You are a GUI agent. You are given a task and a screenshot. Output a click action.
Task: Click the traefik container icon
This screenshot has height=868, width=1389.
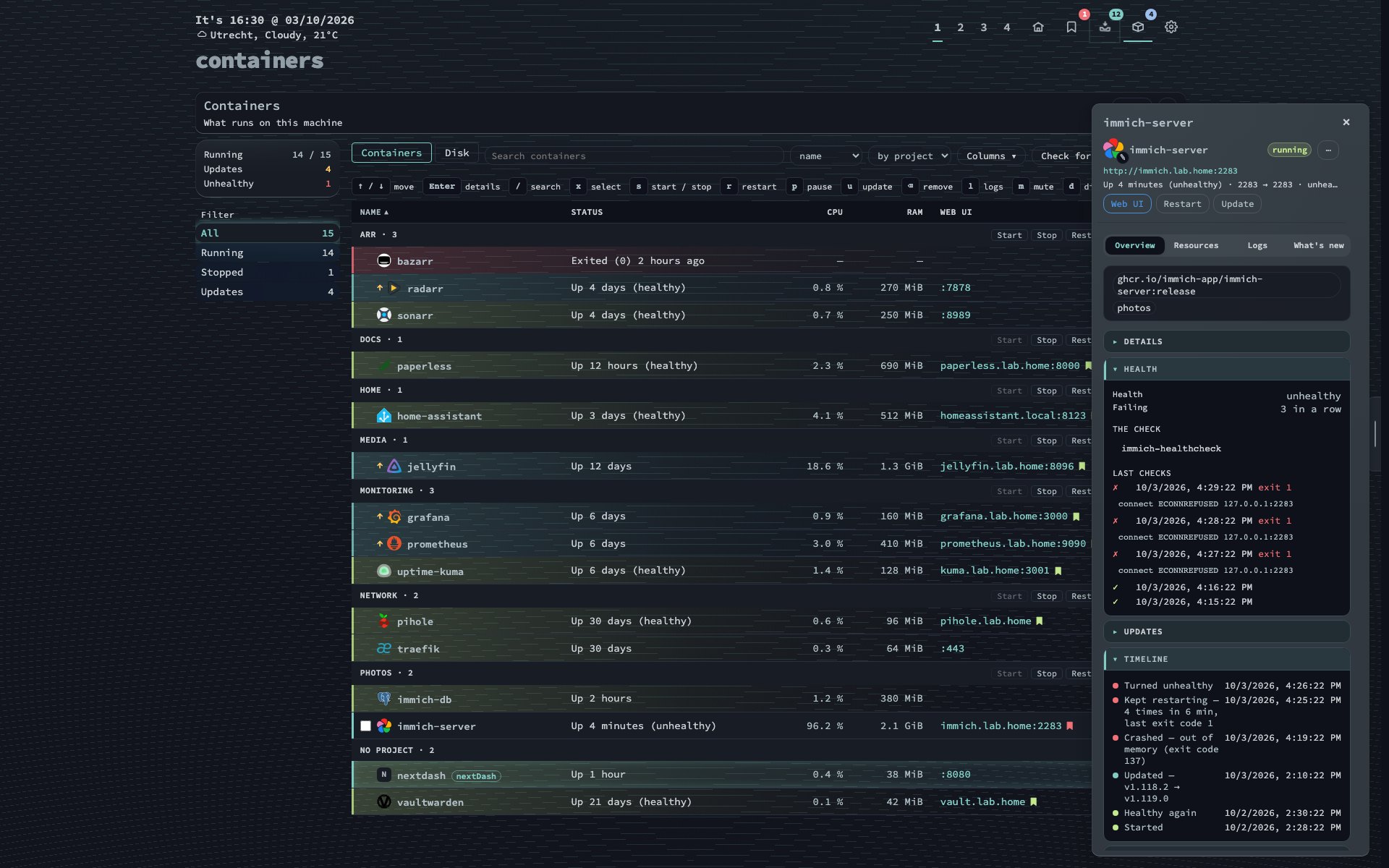tap(384, 648)
